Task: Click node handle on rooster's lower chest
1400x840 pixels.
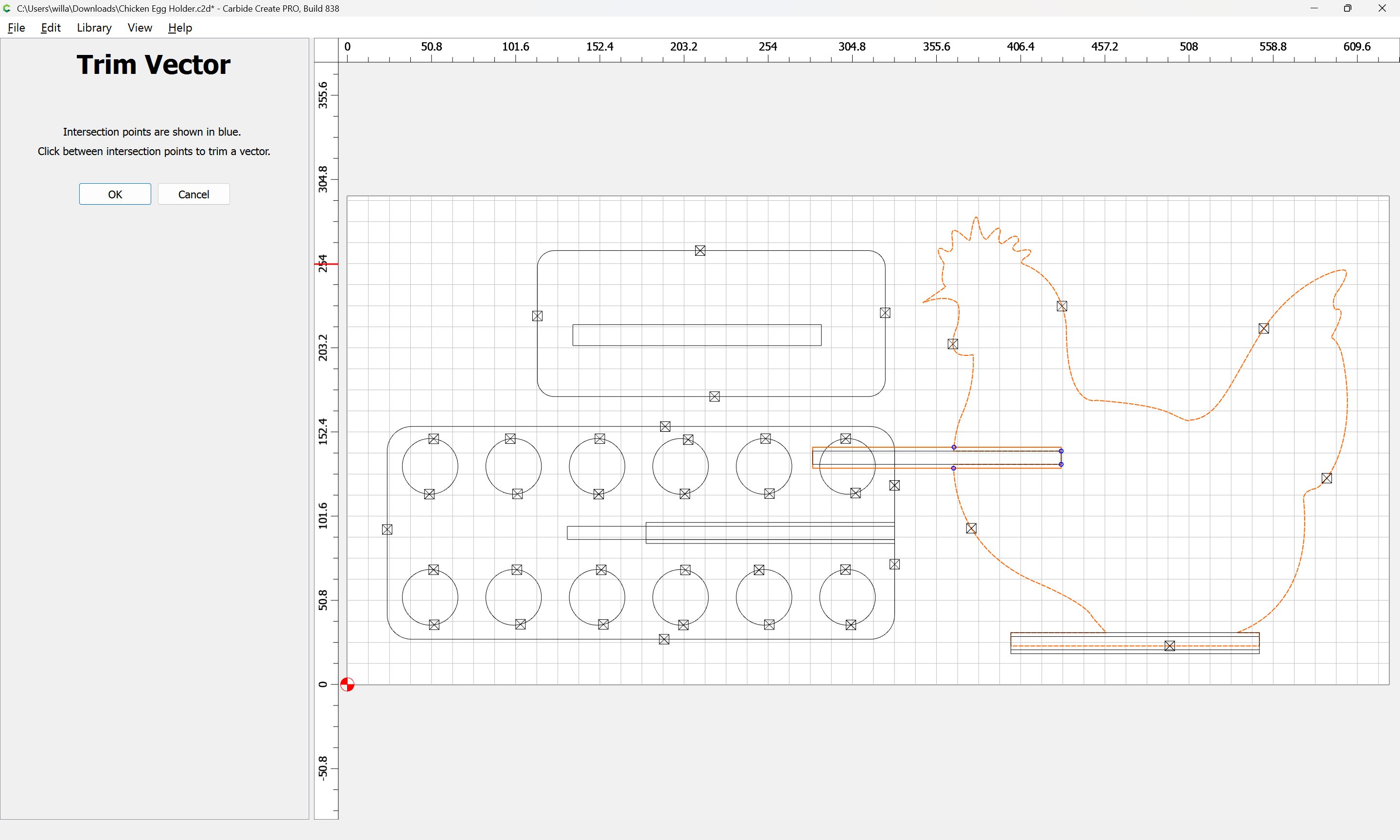Action: coord(972,528)
